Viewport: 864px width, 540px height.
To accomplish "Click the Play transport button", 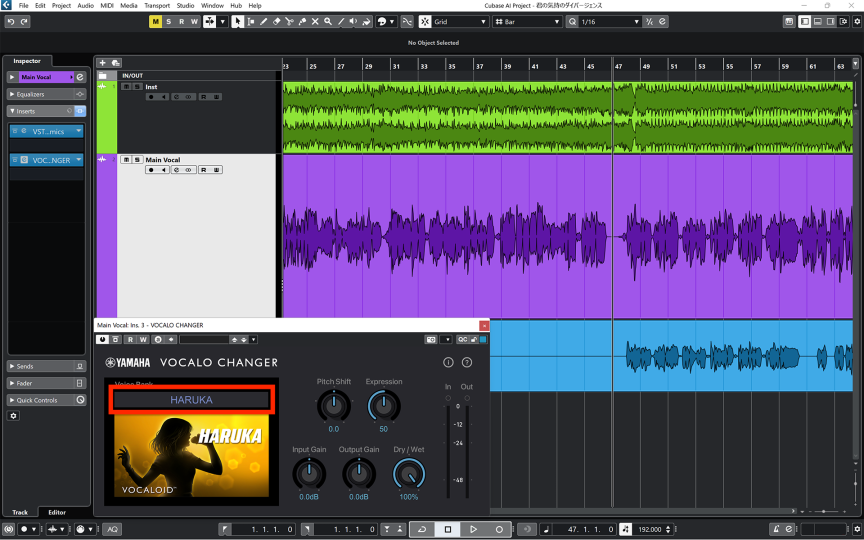I will tap(473, 529).
